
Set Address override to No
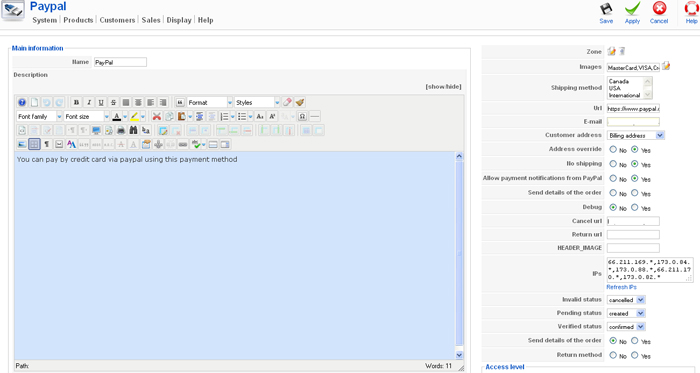coord(613,149)
